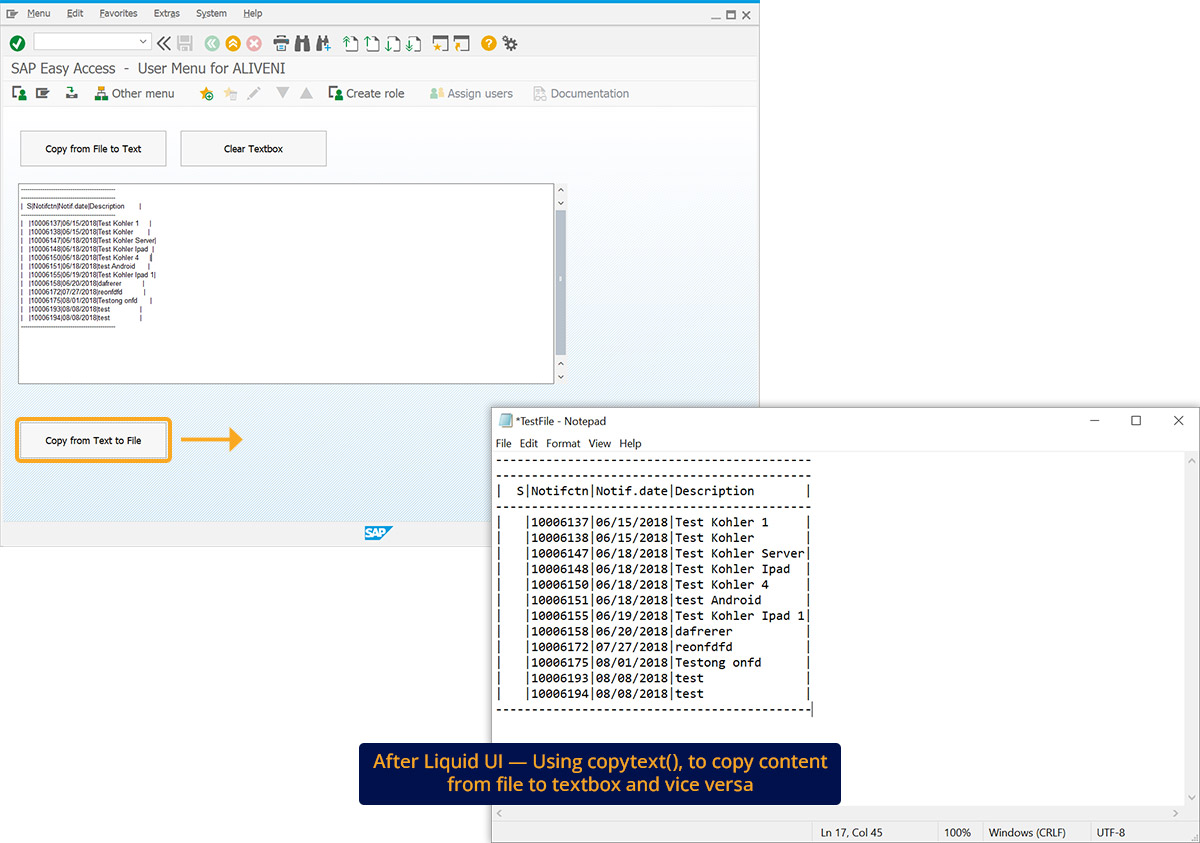This screenshot has width=1200, height=843.
Task: Open the SAP command field dropdown
Action: (144, 42)
